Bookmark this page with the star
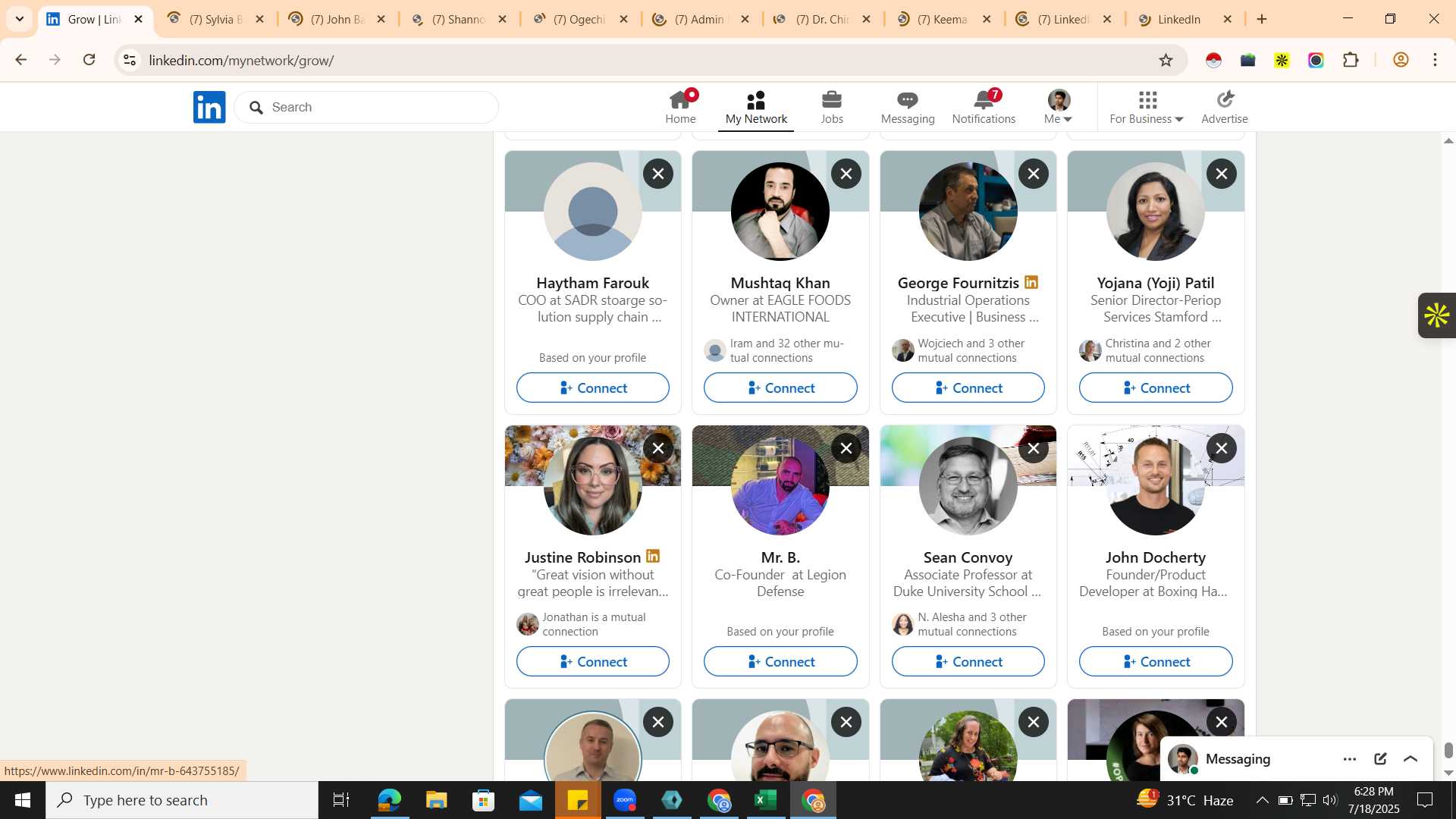 [x=1166, y=60]
